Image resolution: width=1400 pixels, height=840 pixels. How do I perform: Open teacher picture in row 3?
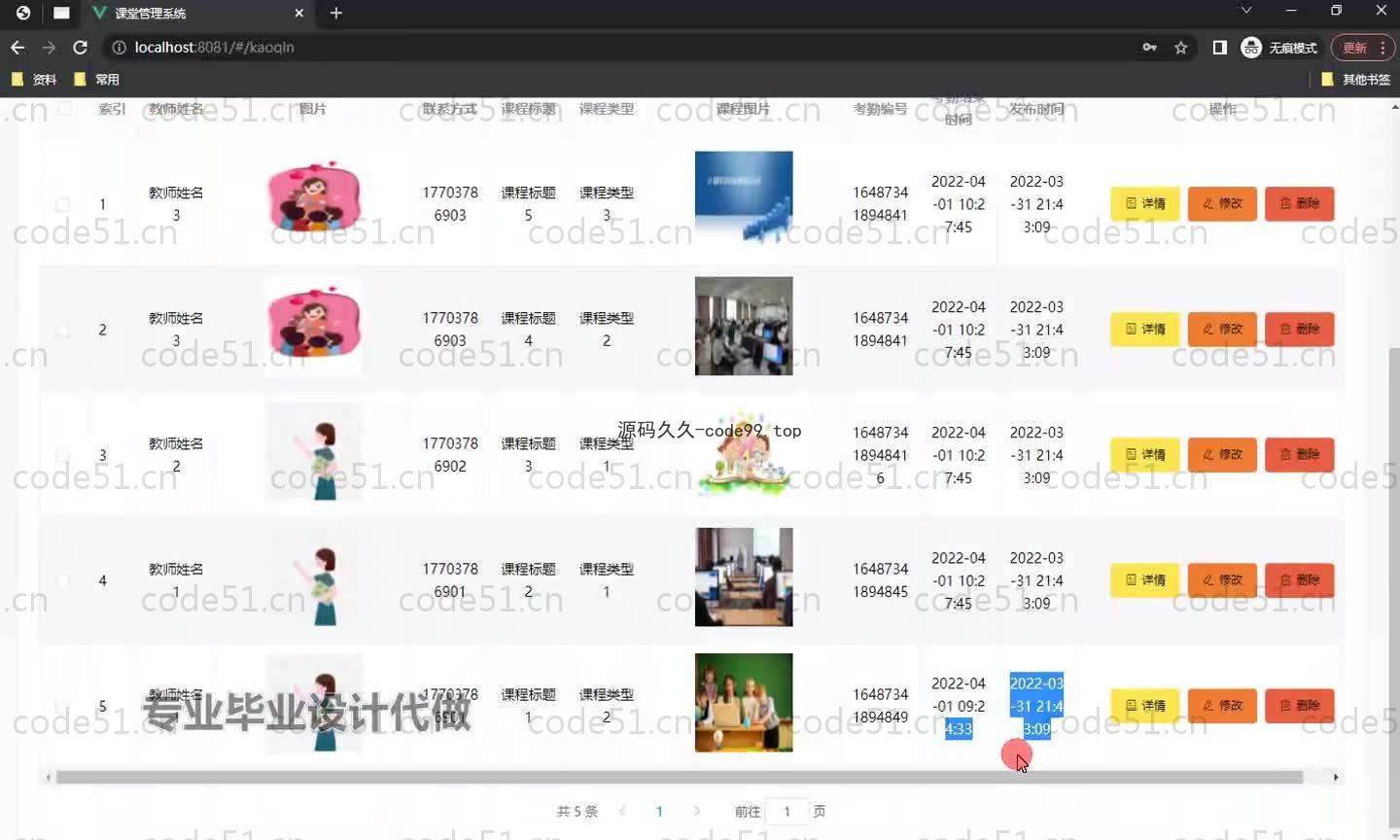pyautogui.click(x=313, y=451)
